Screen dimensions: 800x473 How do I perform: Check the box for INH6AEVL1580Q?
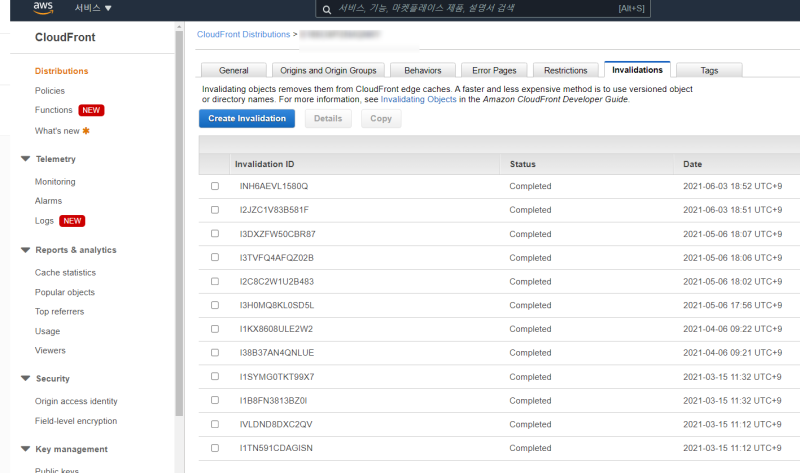point(215,186)
